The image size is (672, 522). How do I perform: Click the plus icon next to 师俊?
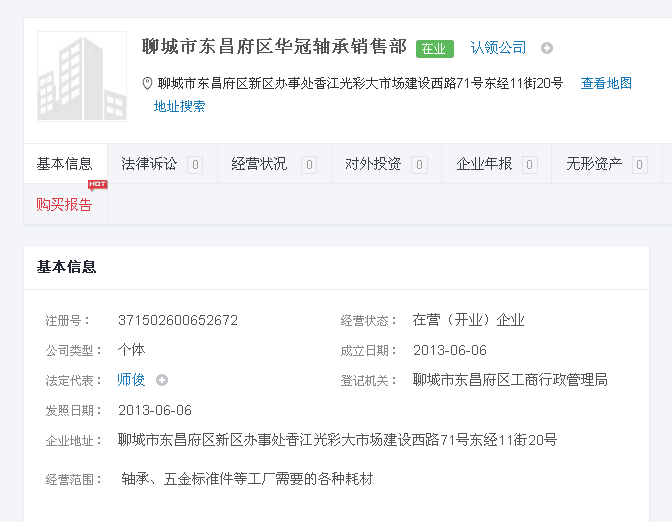pyautogui.click(x=162, y=380)
